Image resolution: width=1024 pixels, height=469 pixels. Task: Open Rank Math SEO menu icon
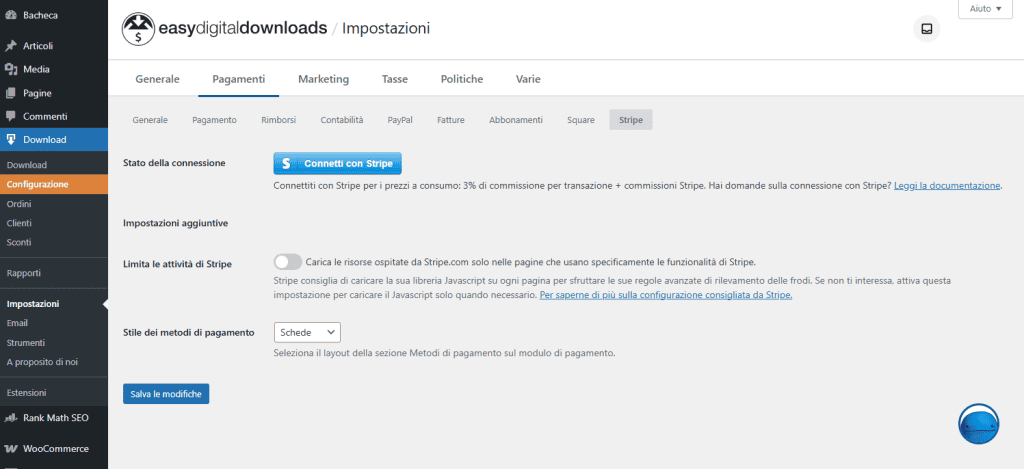[11, 418]
